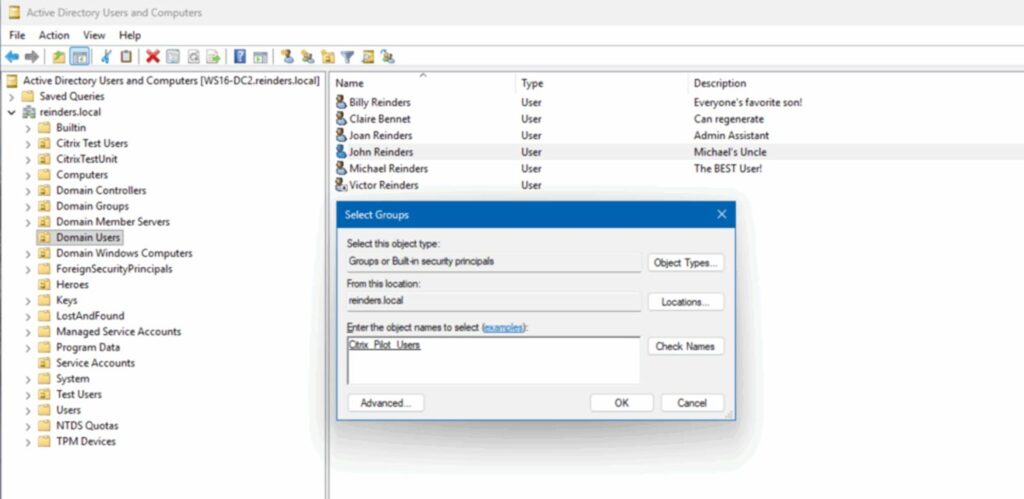Click the object names text box
The width and height of the screenshot is (1024, 499).
[x=493, y=360]
